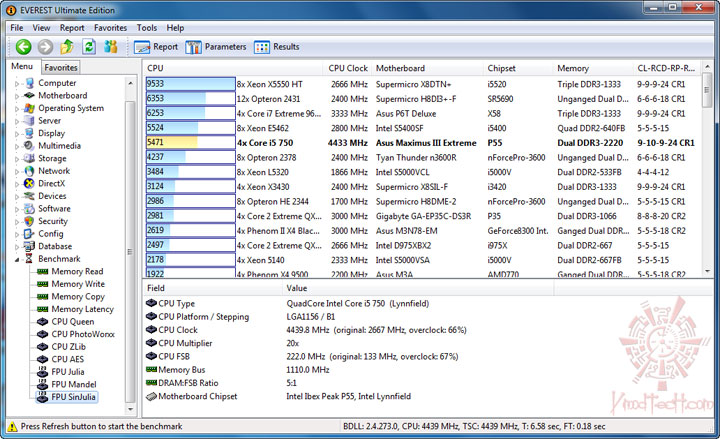Click the Config category icon
Image resolution: width=720 pixels, height=439 pixels.
30,234
